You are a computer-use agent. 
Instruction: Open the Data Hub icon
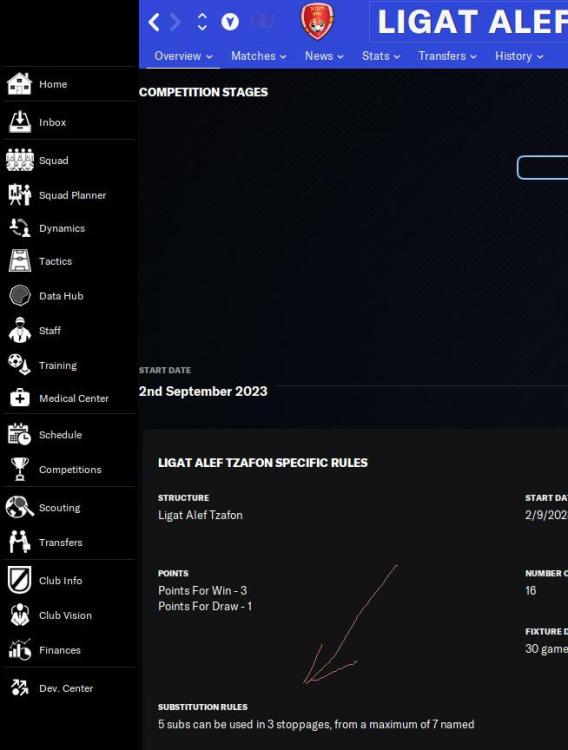[x=20, y=296]
